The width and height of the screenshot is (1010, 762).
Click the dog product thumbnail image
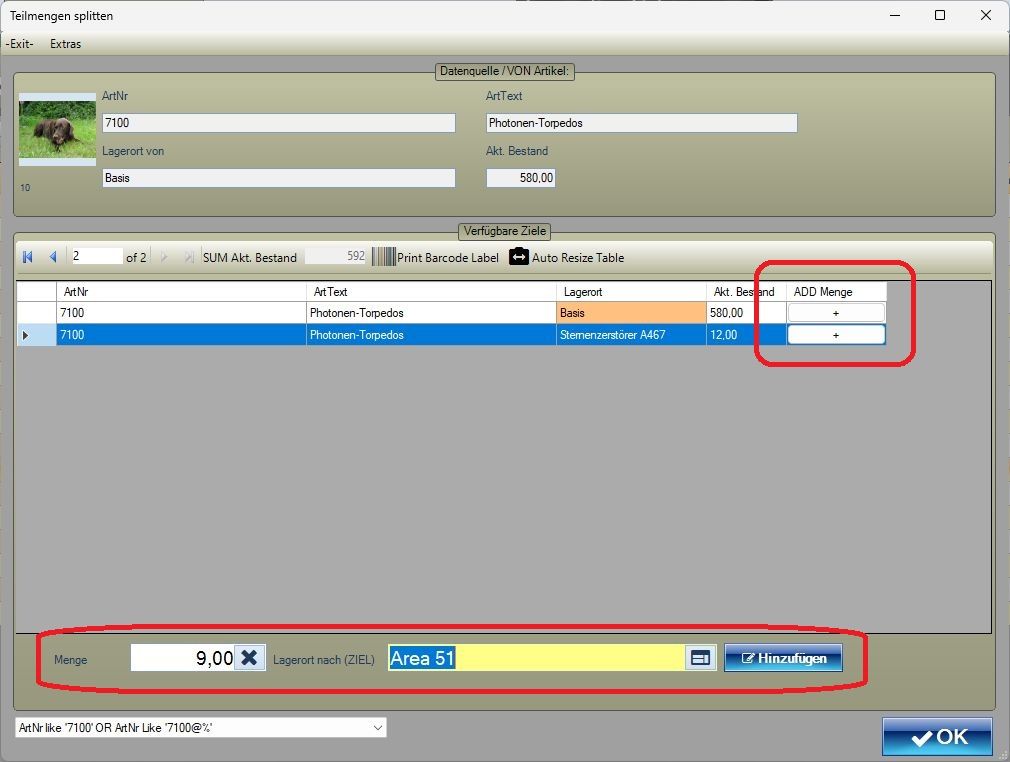click(57, 129)
